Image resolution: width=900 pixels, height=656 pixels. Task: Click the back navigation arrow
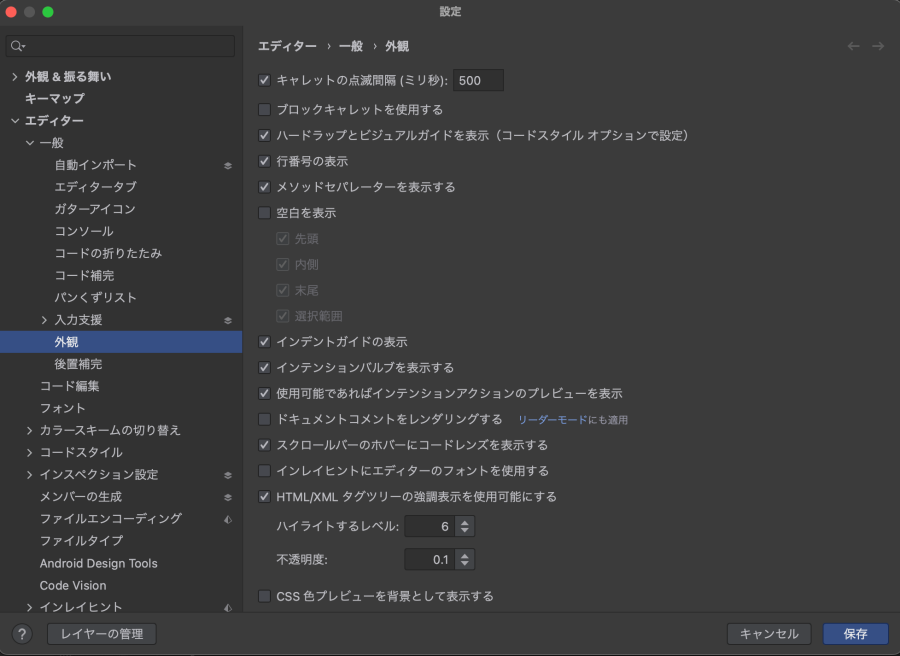tap(854, 46)
